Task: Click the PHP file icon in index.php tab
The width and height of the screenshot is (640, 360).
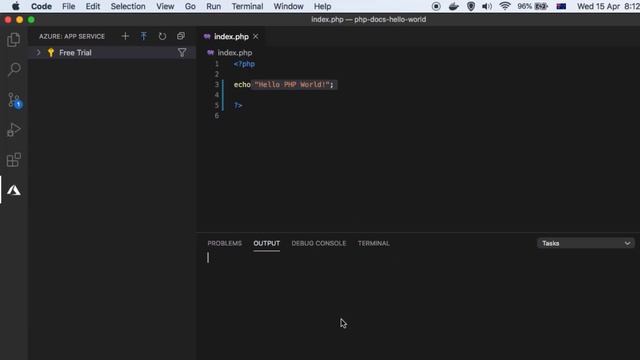Action: [x=207, y=37]
